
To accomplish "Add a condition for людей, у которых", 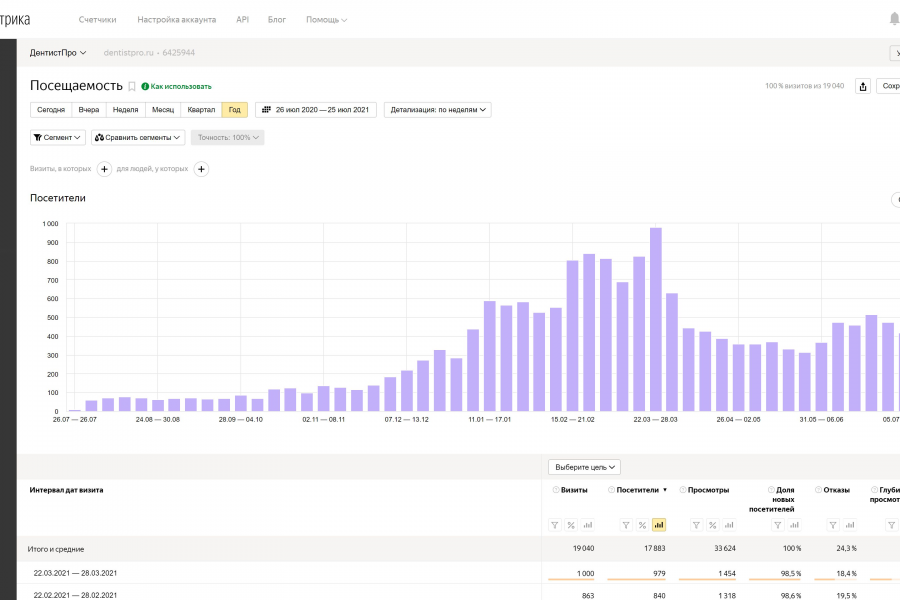I will pos(201,169).
